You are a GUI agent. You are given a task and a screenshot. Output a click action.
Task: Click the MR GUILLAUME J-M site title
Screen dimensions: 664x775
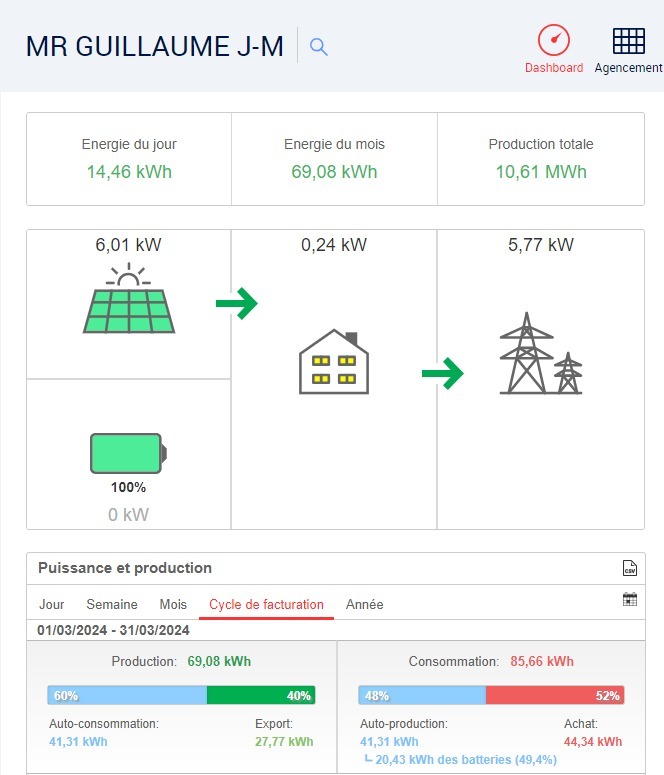click(x=154, y=46)
